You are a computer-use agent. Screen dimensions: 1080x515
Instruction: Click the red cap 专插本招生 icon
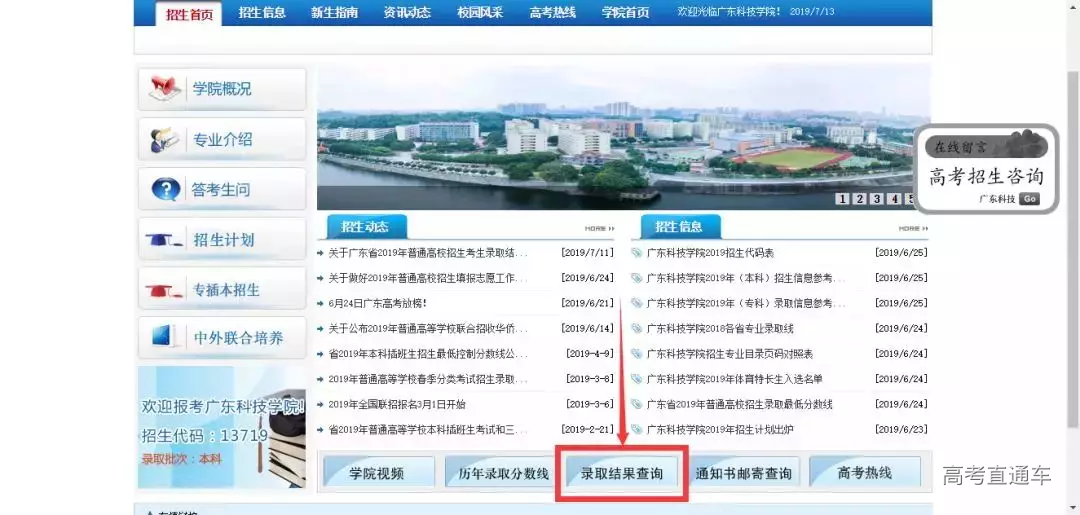165,290
